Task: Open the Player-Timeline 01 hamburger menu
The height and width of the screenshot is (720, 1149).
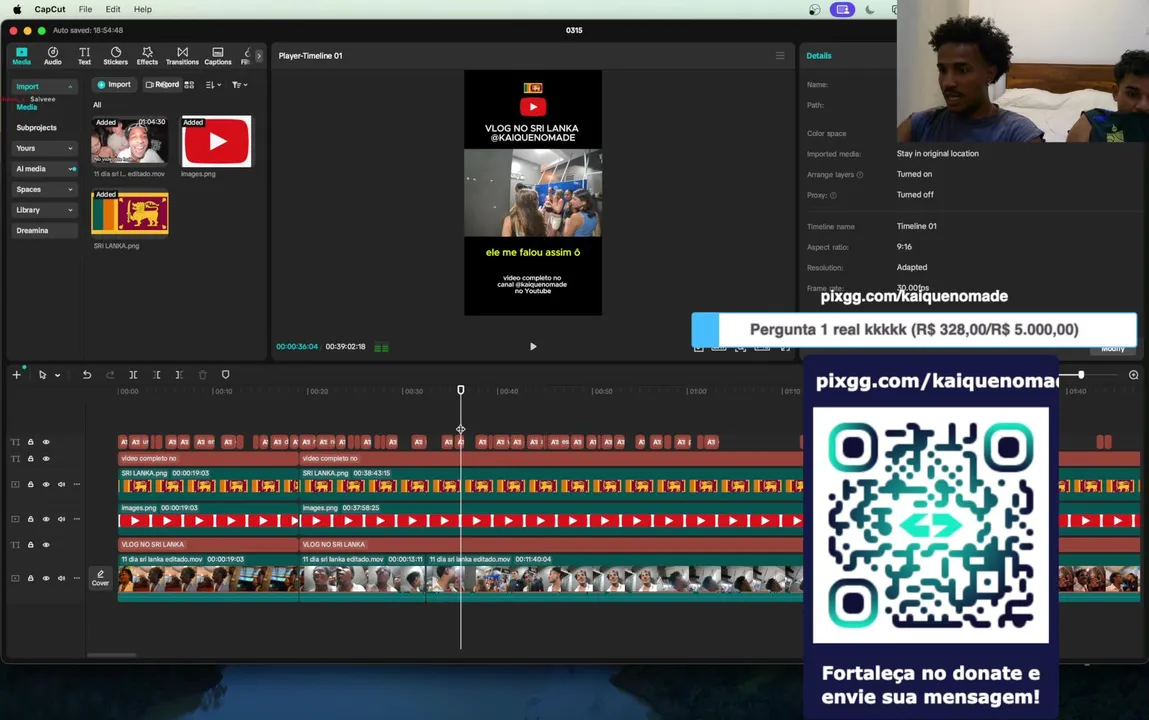Action: pyautogui.click(x=780, y=56)
